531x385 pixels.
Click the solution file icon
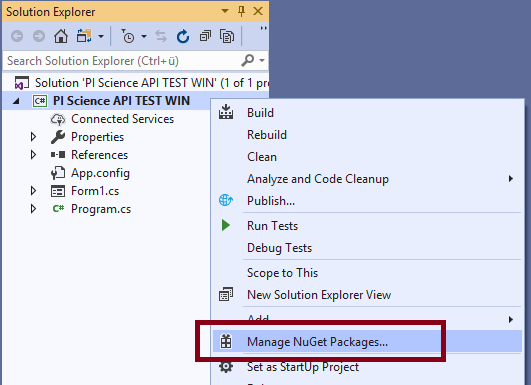(x=21, y=83)
